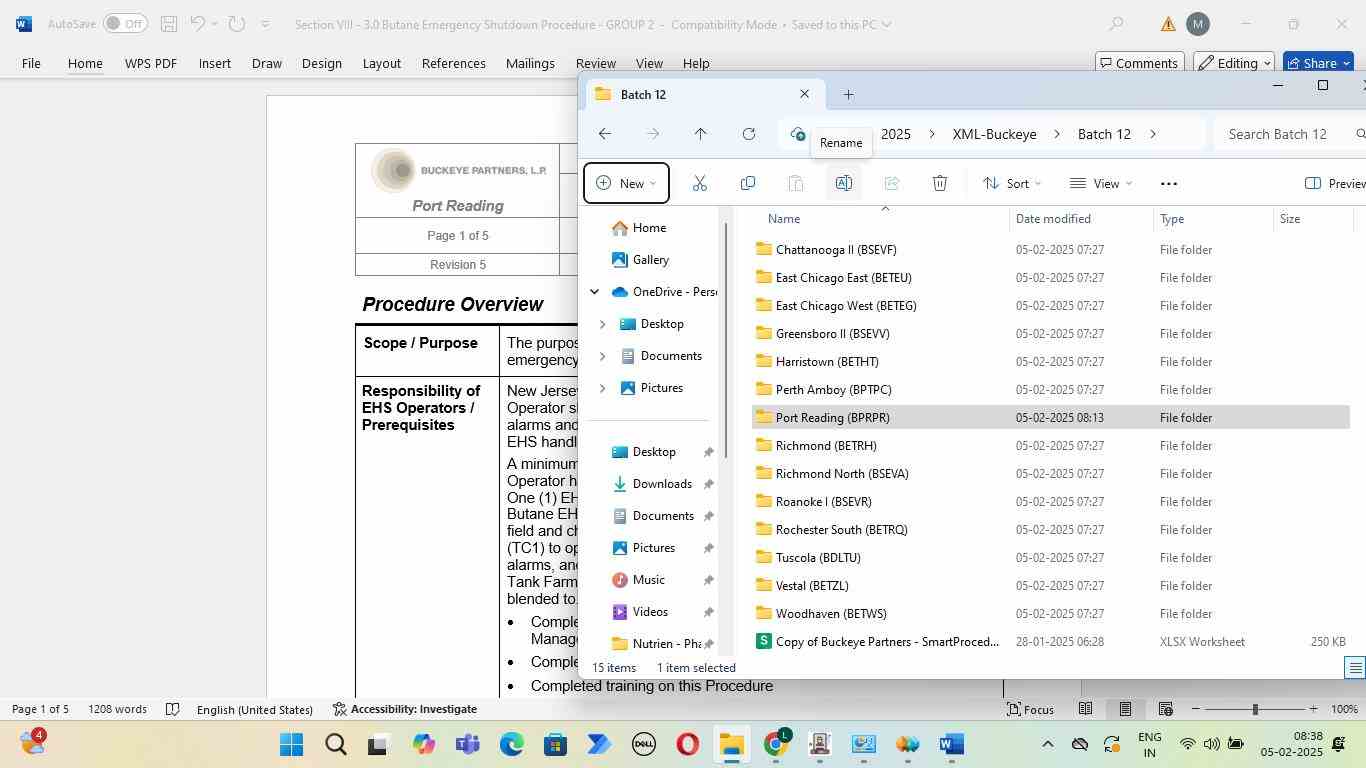Click the XML-Buckeye breadcrumb
This screenshot has width=1366, height=768.
click(994, 134)
